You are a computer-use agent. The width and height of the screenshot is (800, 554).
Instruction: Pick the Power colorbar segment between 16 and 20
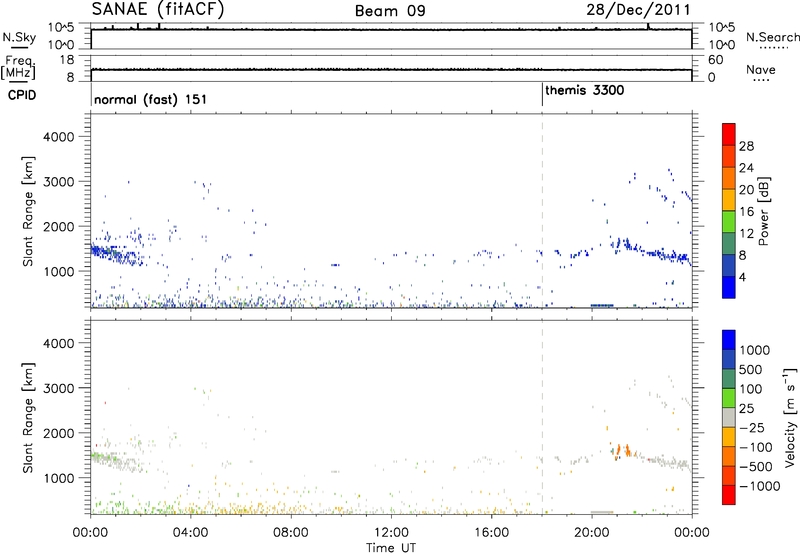(729, 200)
